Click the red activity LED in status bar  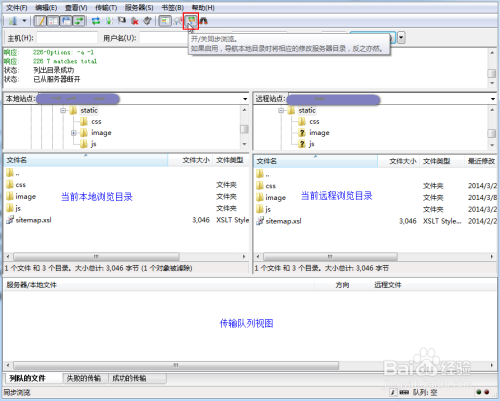tap(487, 392)
